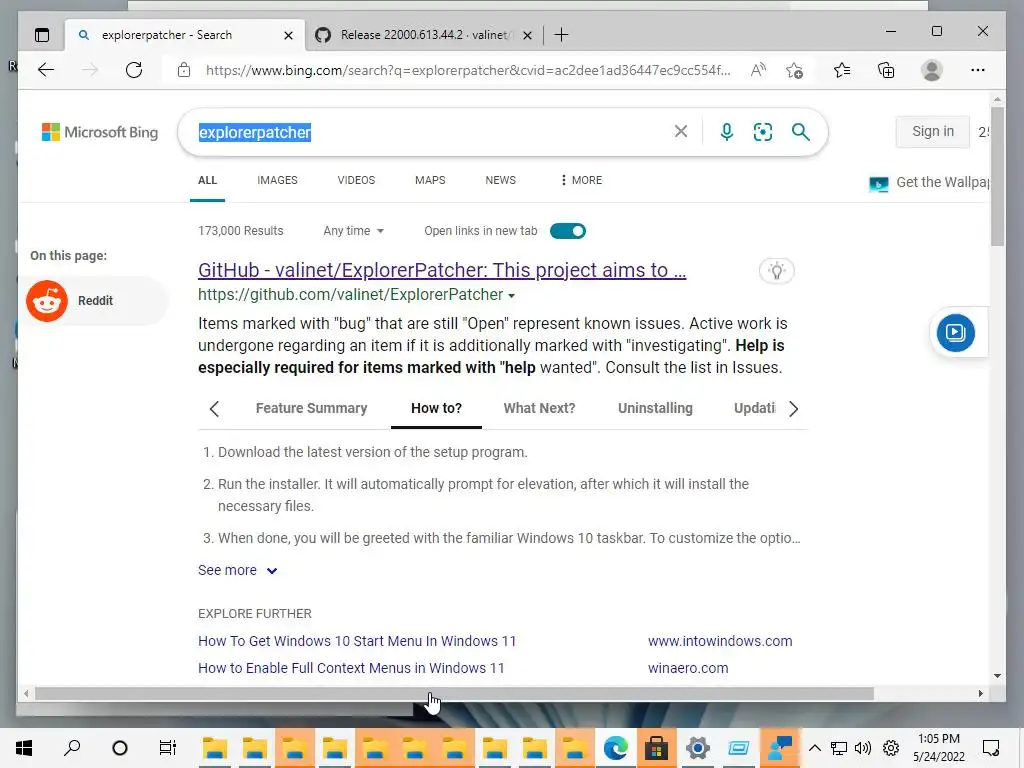Screen dimensions: 1024x768
Task: Click the browser address bar URL
Action: [x=468, y=70]
